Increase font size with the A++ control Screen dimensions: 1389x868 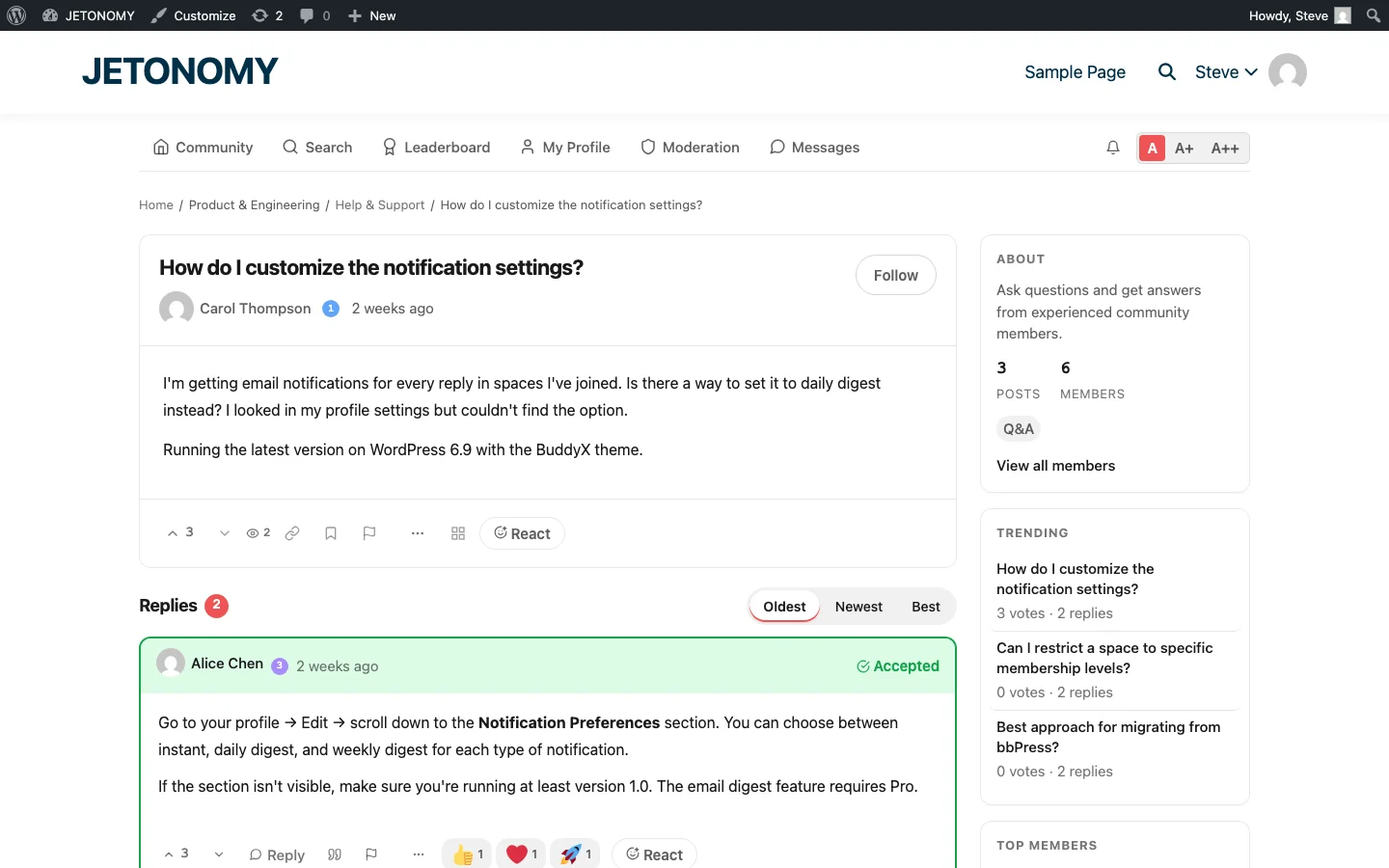(1225, 148)
